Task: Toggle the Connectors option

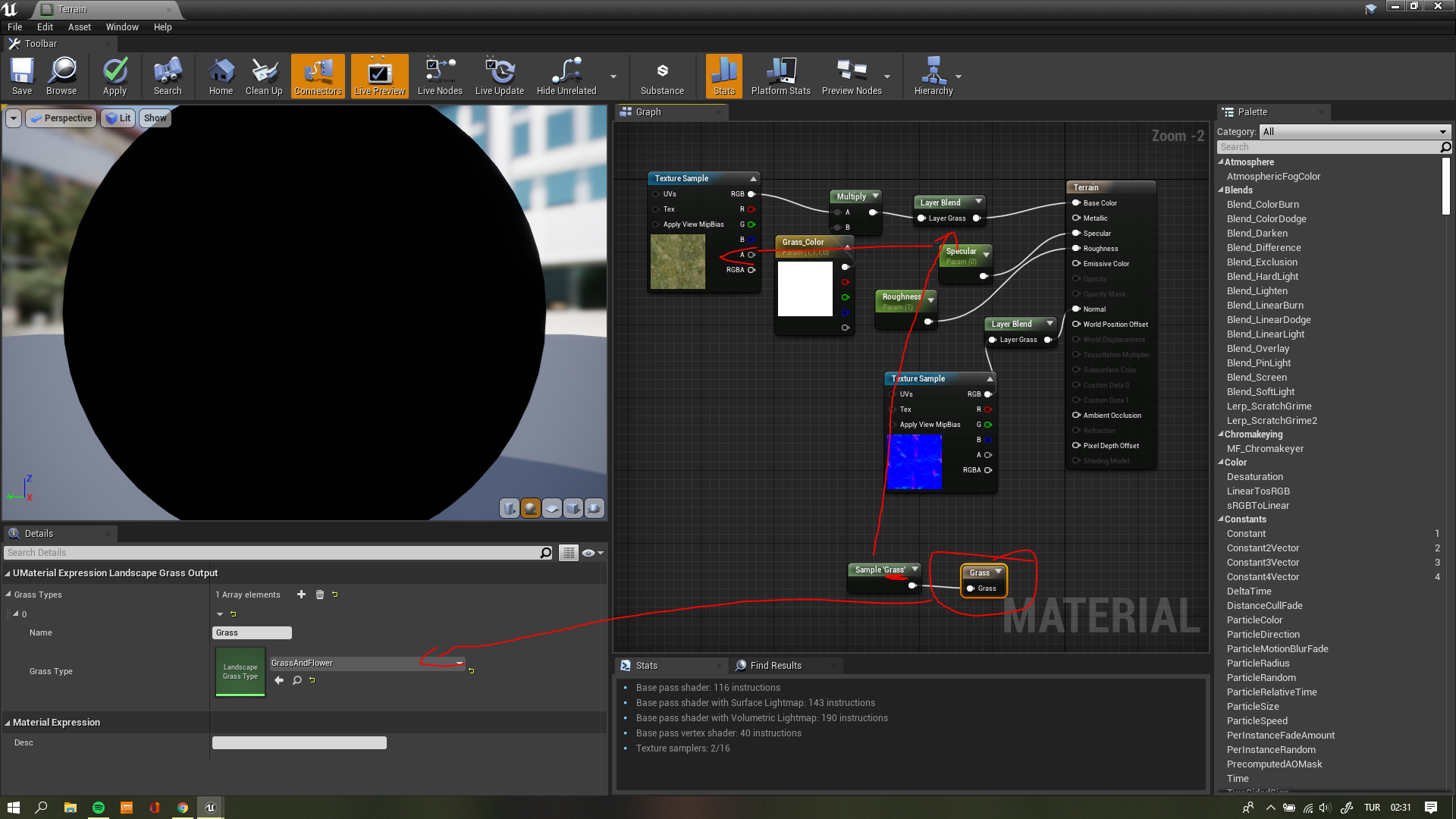Action: 318,76
